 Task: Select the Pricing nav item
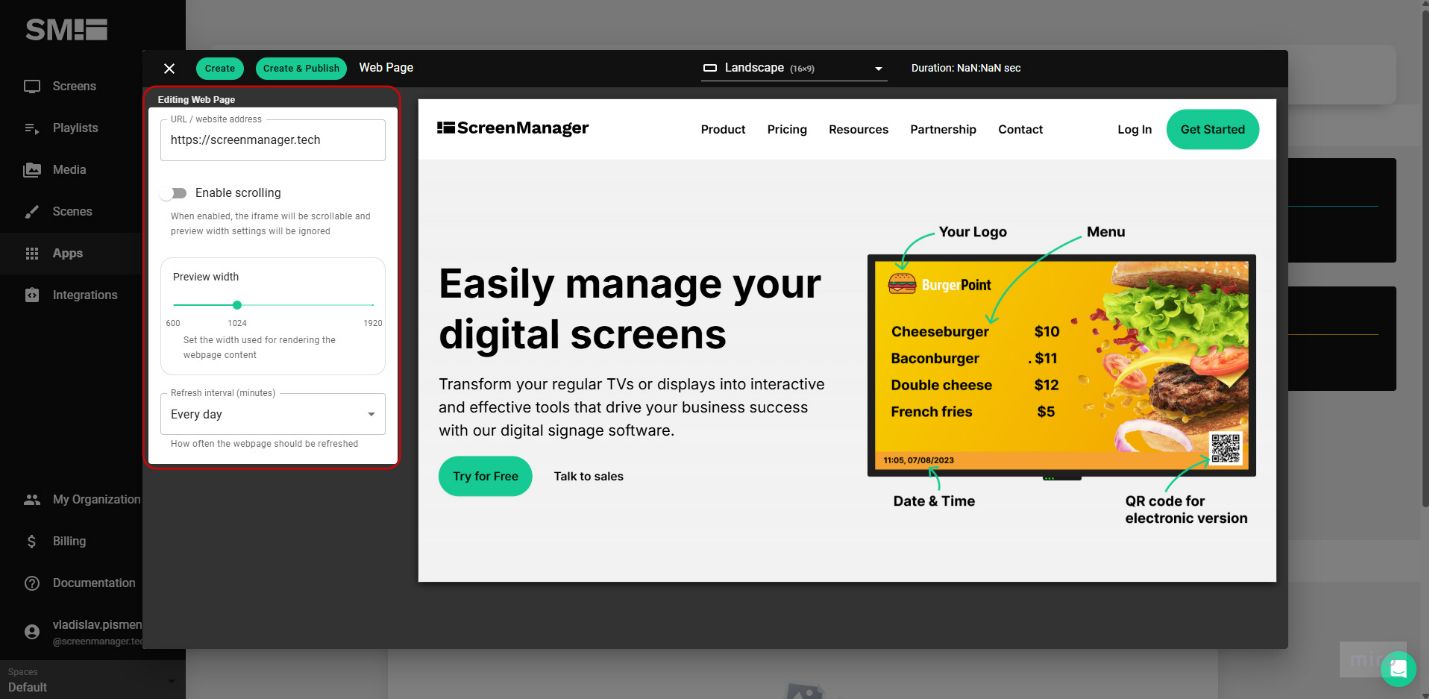[x=787, y=129]
